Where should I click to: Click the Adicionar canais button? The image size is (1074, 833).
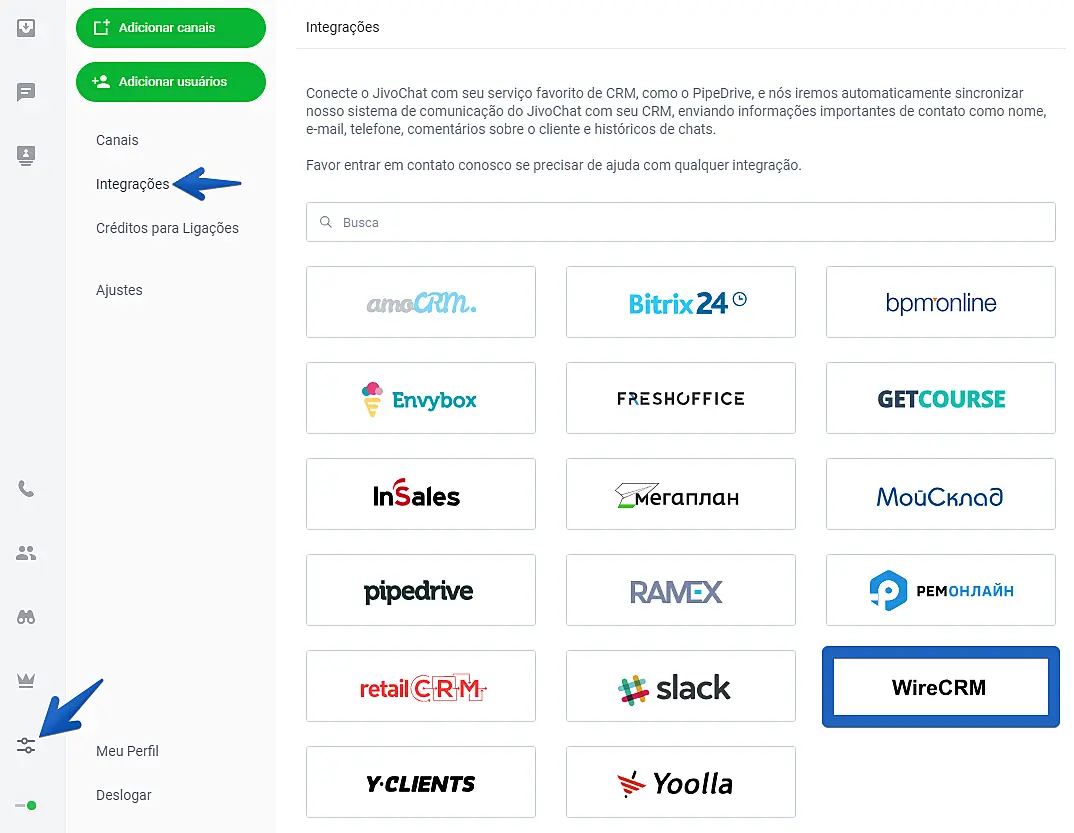pos(171,28)
